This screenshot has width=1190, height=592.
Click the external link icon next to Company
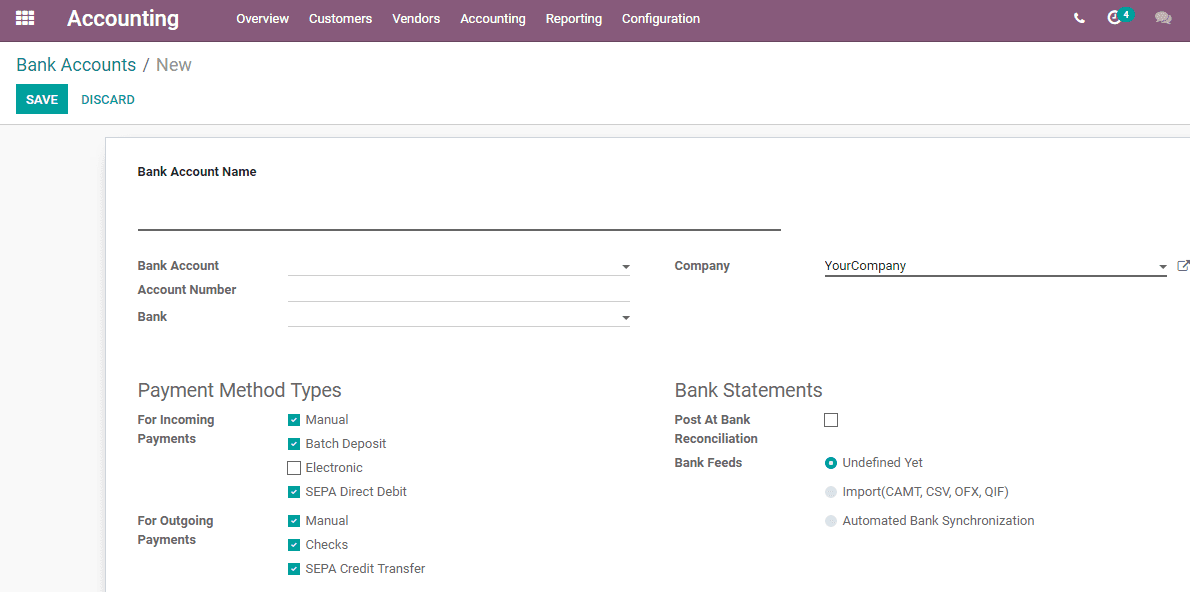click(1182, 266)
